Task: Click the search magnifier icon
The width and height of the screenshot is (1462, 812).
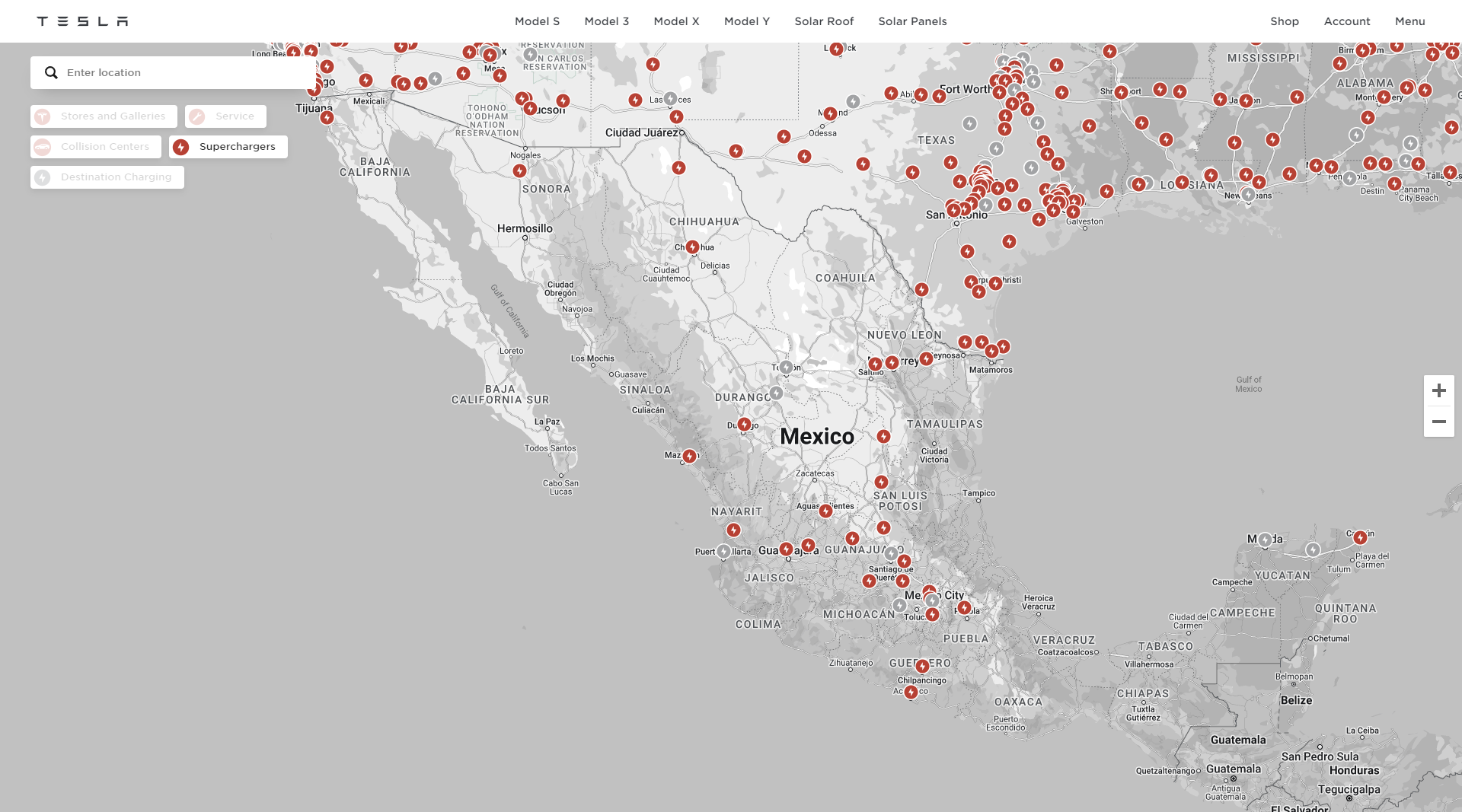Action: tap(51, 73)
